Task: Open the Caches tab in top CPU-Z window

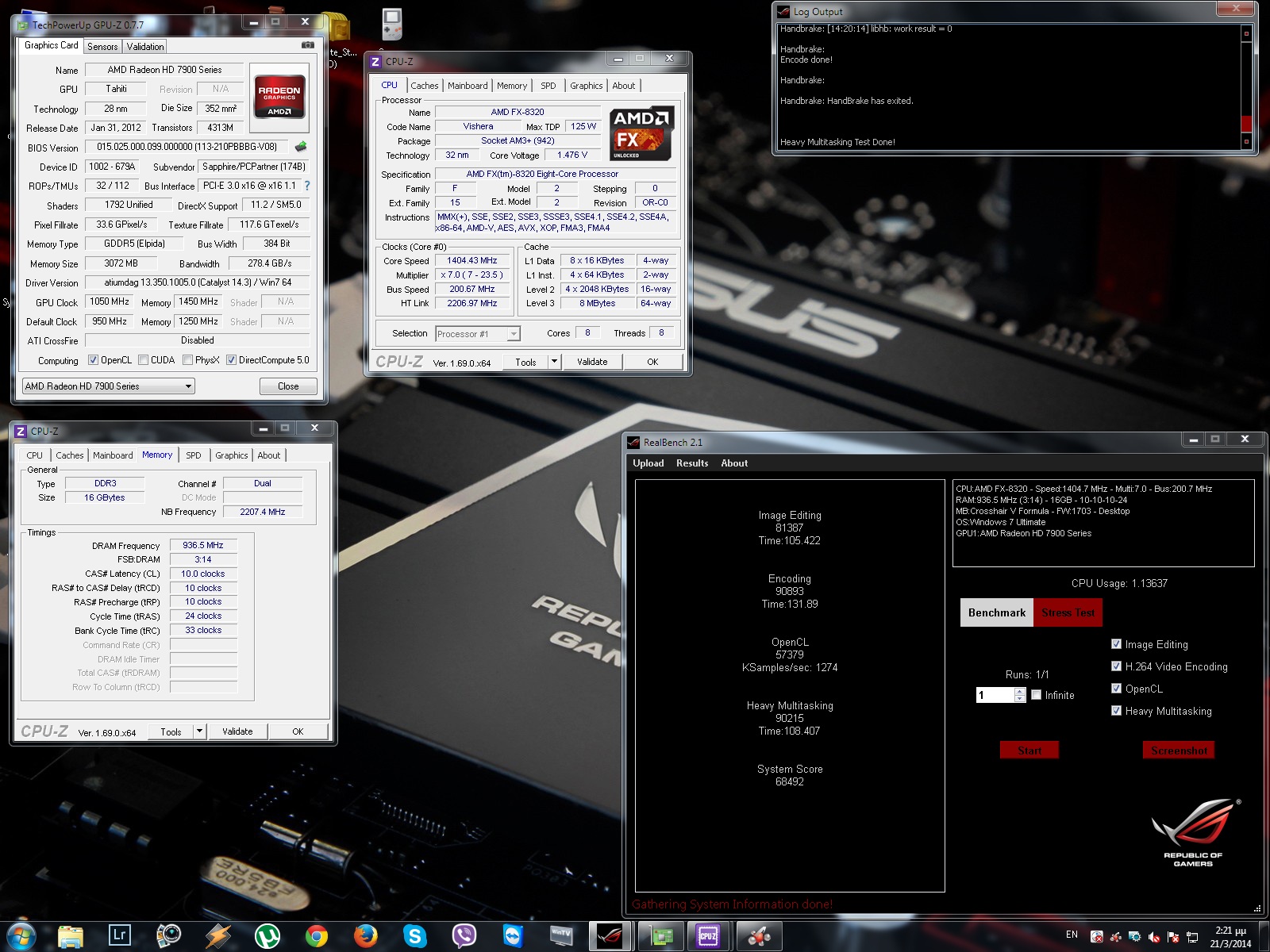Action: click(424, 86)
